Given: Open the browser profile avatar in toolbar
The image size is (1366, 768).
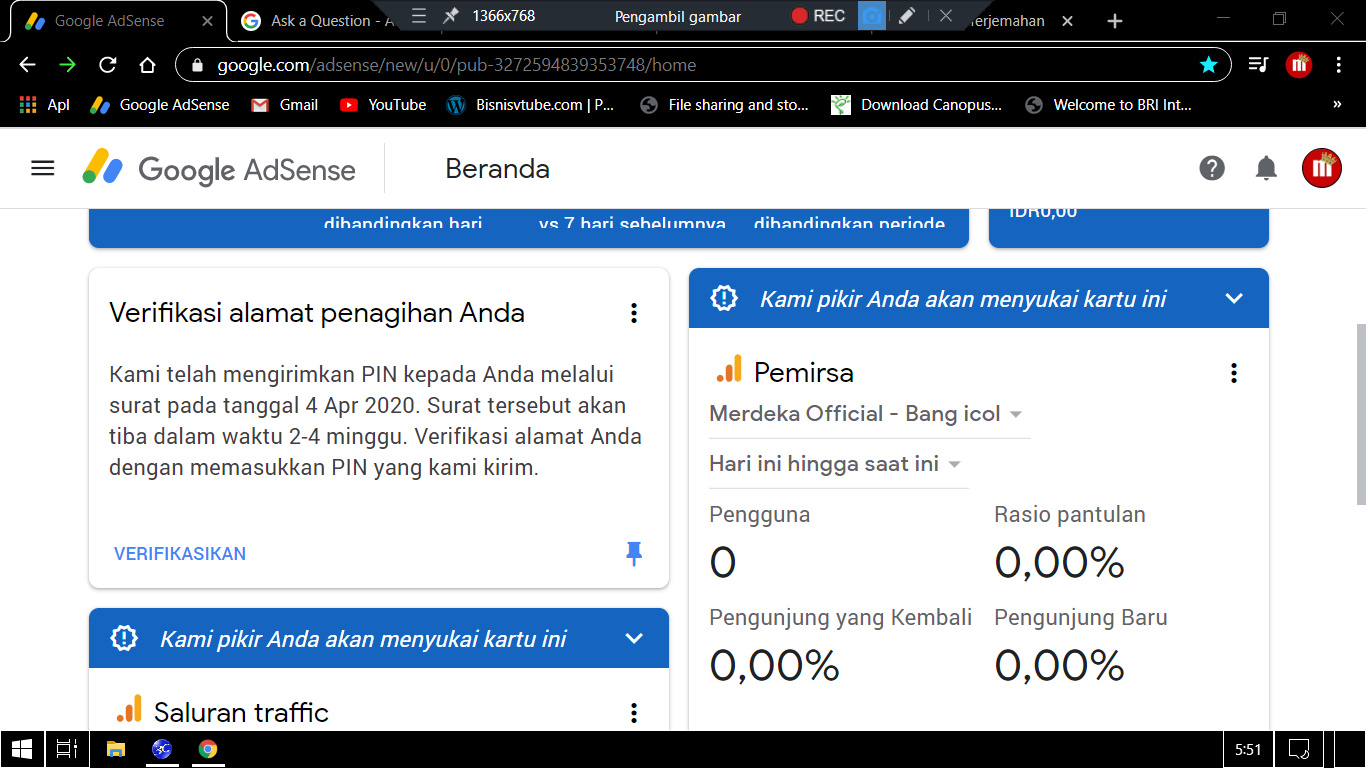Looking at the screenshot, I should pos(1299,65).
